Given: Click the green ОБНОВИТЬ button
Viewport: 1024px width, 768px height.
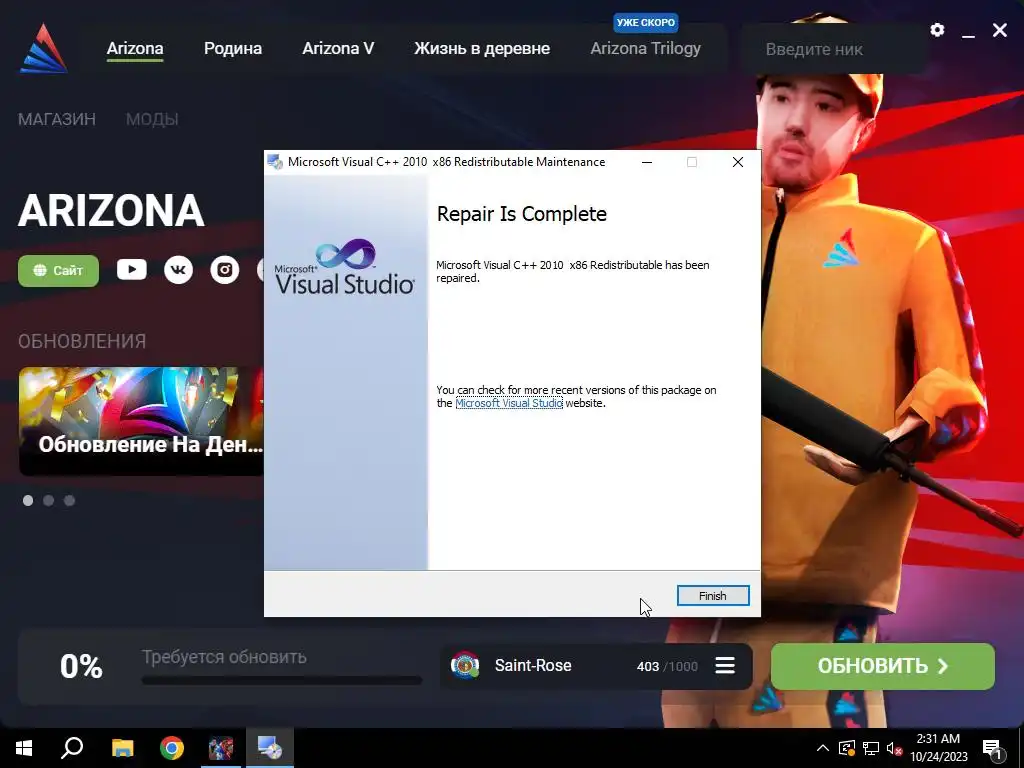Looking at the screenshot, I should coord(882,666).
